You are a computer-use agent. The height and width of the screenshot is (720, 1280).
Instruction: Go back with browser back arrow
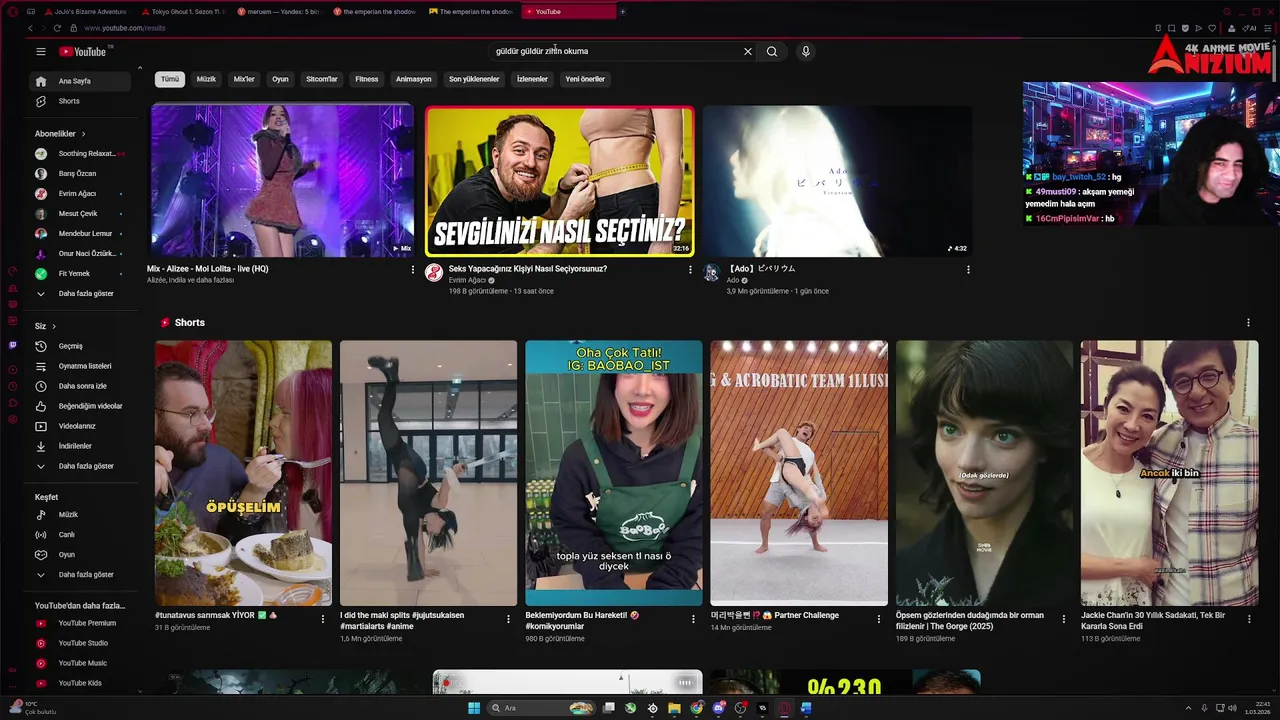click(30, 28)
